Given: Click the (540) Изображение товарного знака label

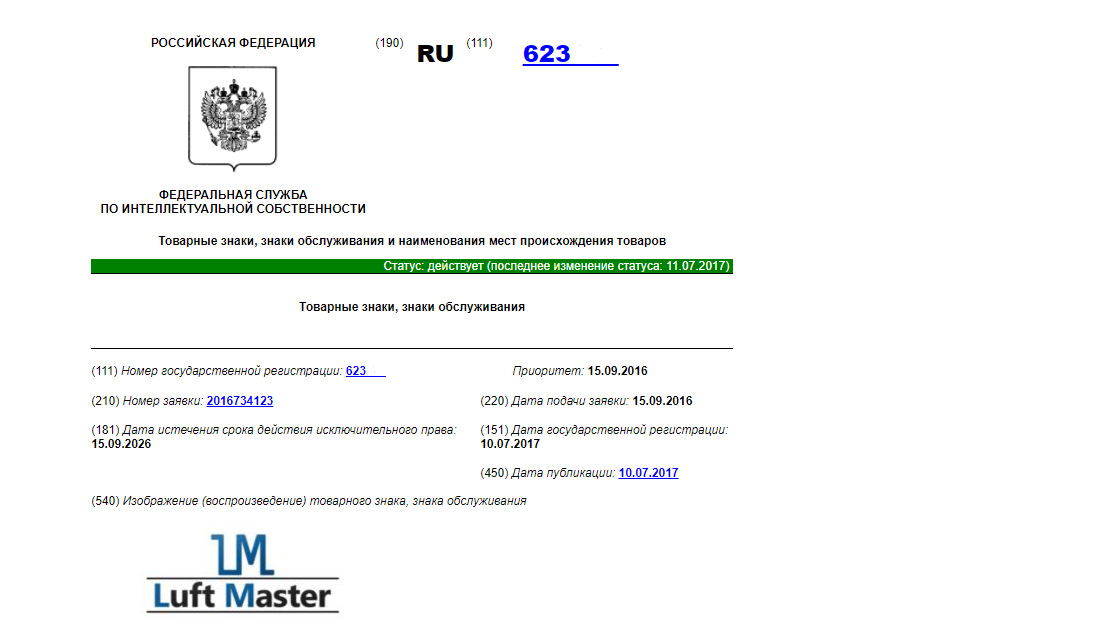Looking at the screenshot, I should click(x=309, y=501).
